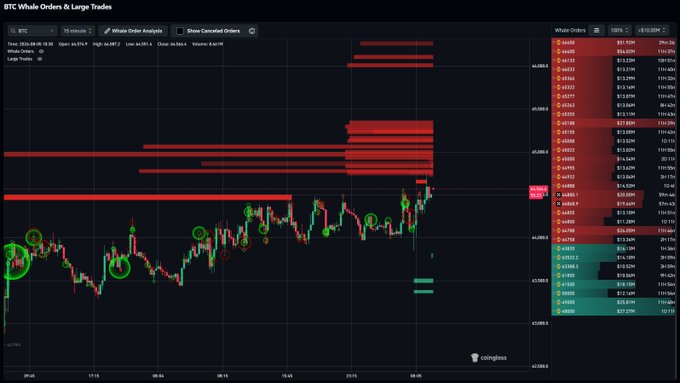680x383 pixels.
Task: Select the 64922 order price text
Action: coord(568,177)
